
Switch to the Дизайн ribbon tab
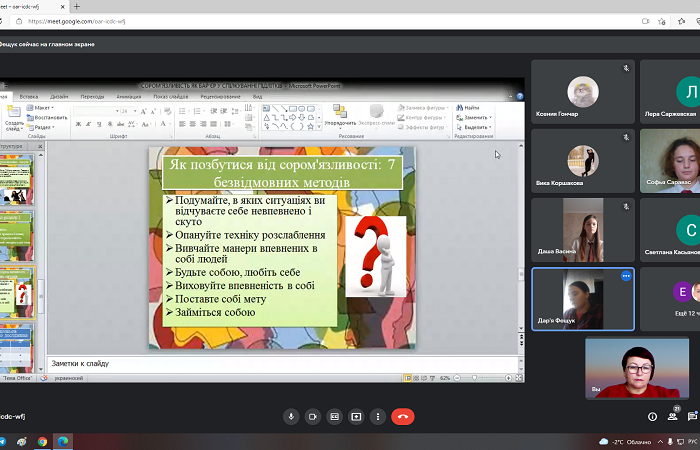59,97
